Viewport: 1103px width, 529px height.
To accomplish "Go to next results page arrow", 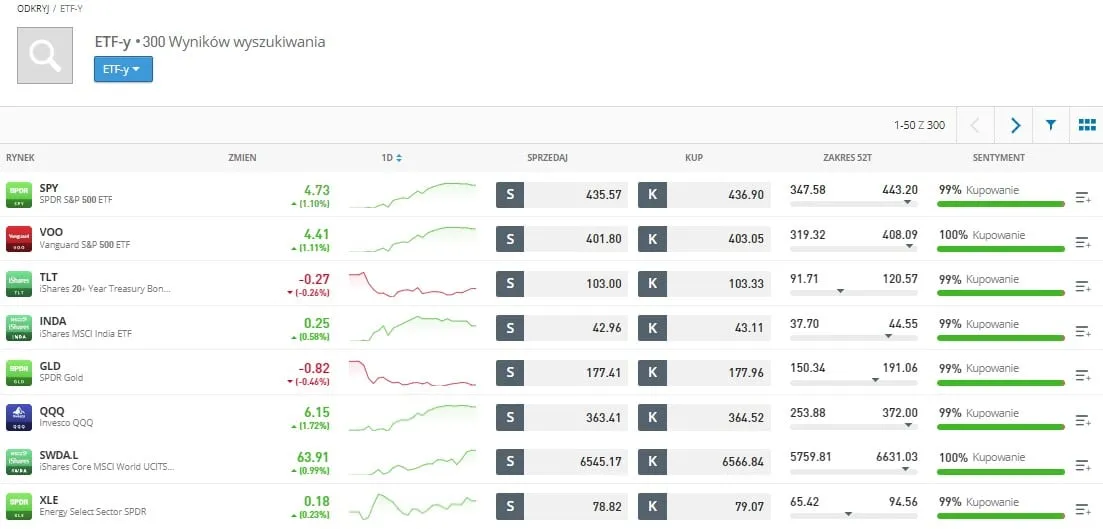I will click(x=1014, y=125).
